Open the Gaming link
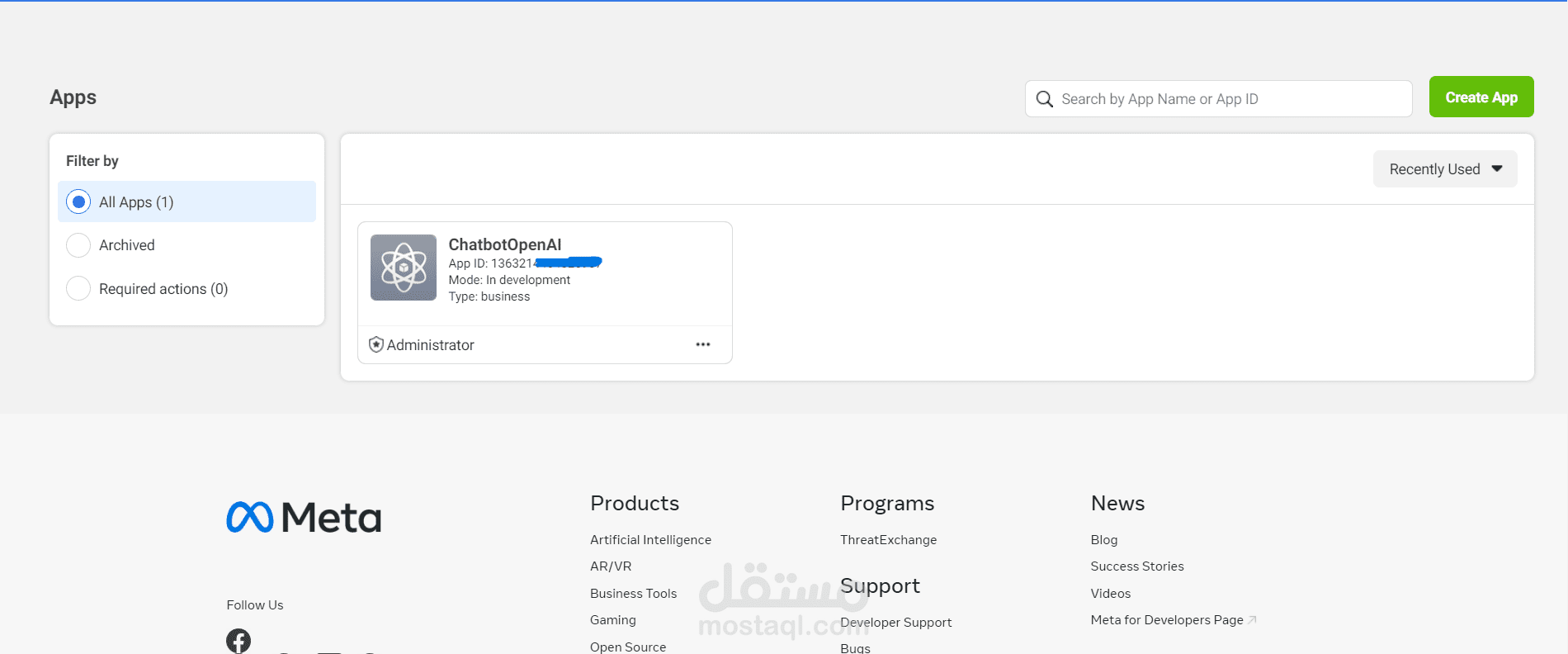Screen dimensions: 1568x654 pyautogui.click(x=613, y=620)
